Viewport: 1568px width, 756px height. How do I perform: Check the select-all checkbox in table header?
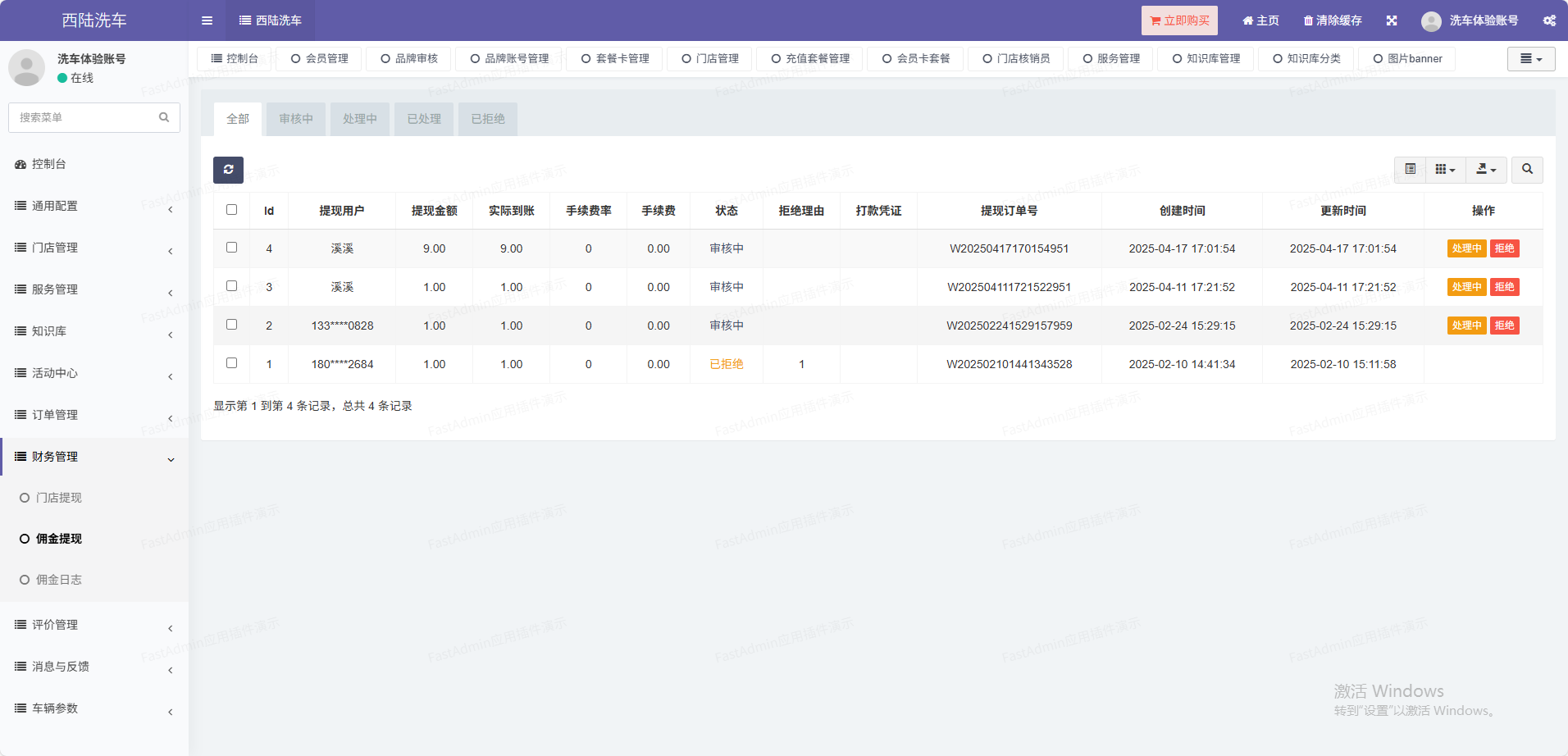click(232, 210)
